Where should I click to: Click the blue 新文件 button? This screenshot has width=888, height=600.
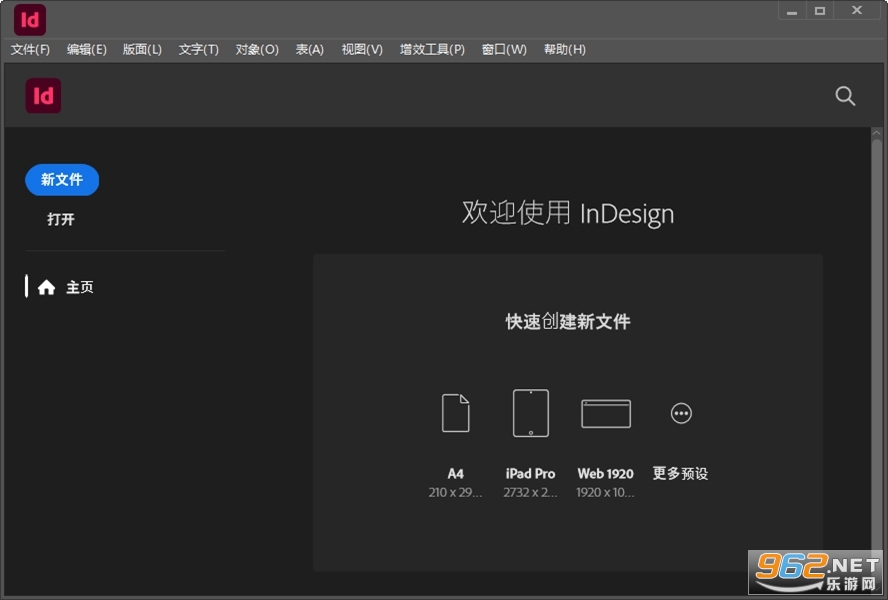pyautogui.click(x=62, y=180)
